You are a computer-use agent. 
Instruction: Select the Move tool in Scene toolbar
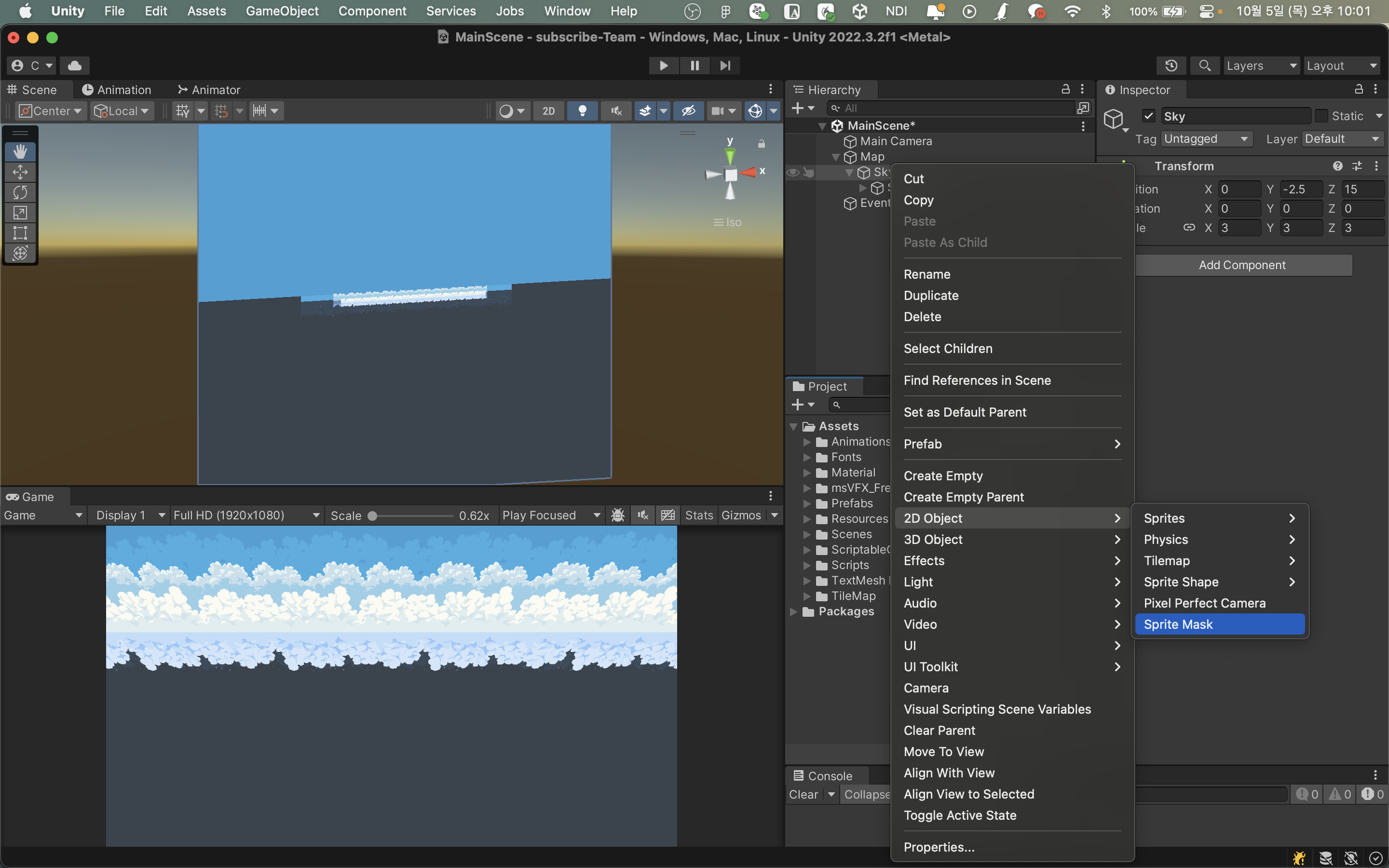click(20, 172)
